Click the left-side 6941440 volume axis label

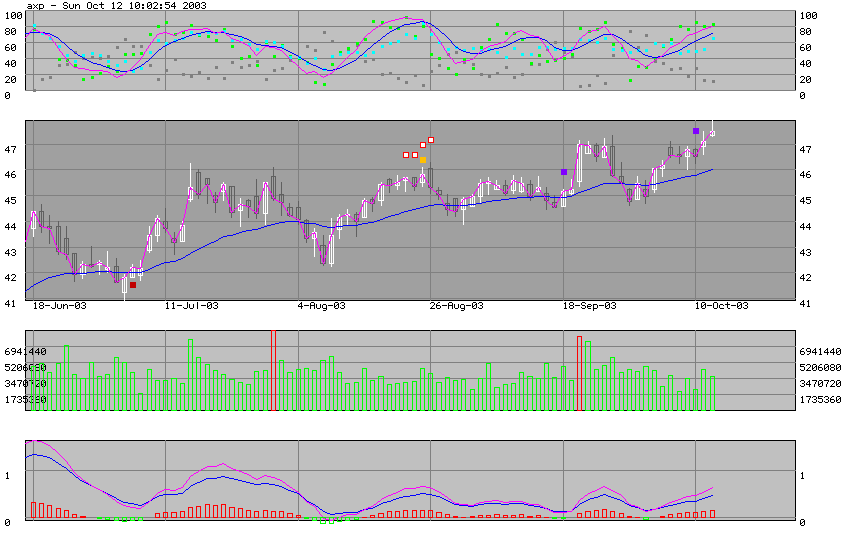(26, 352)
